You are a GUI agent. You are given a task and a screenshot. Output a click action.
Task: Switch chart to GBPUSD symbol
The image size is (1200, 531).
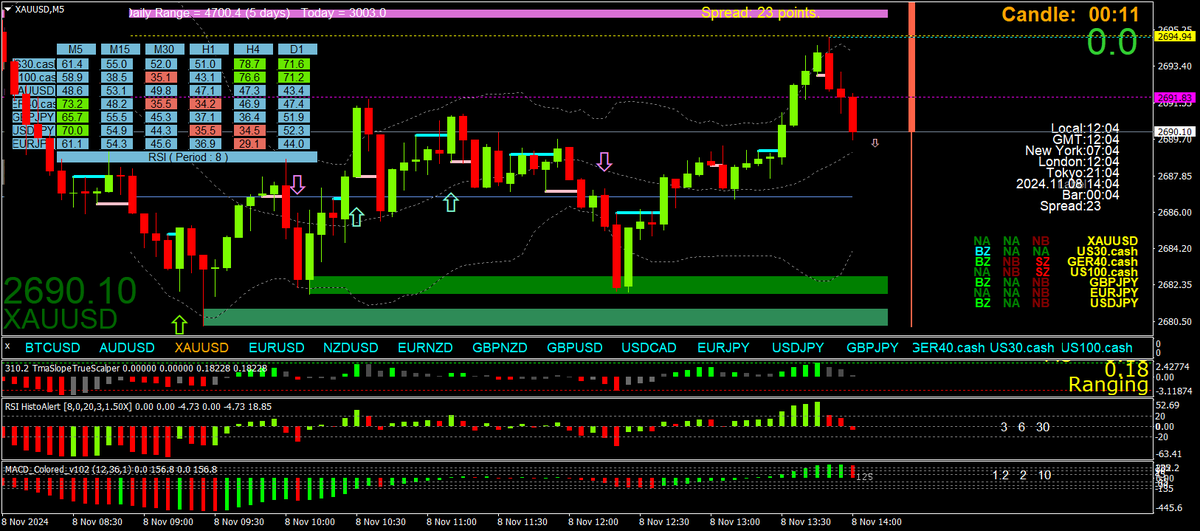pyautogui.click(x=575, y=347)
